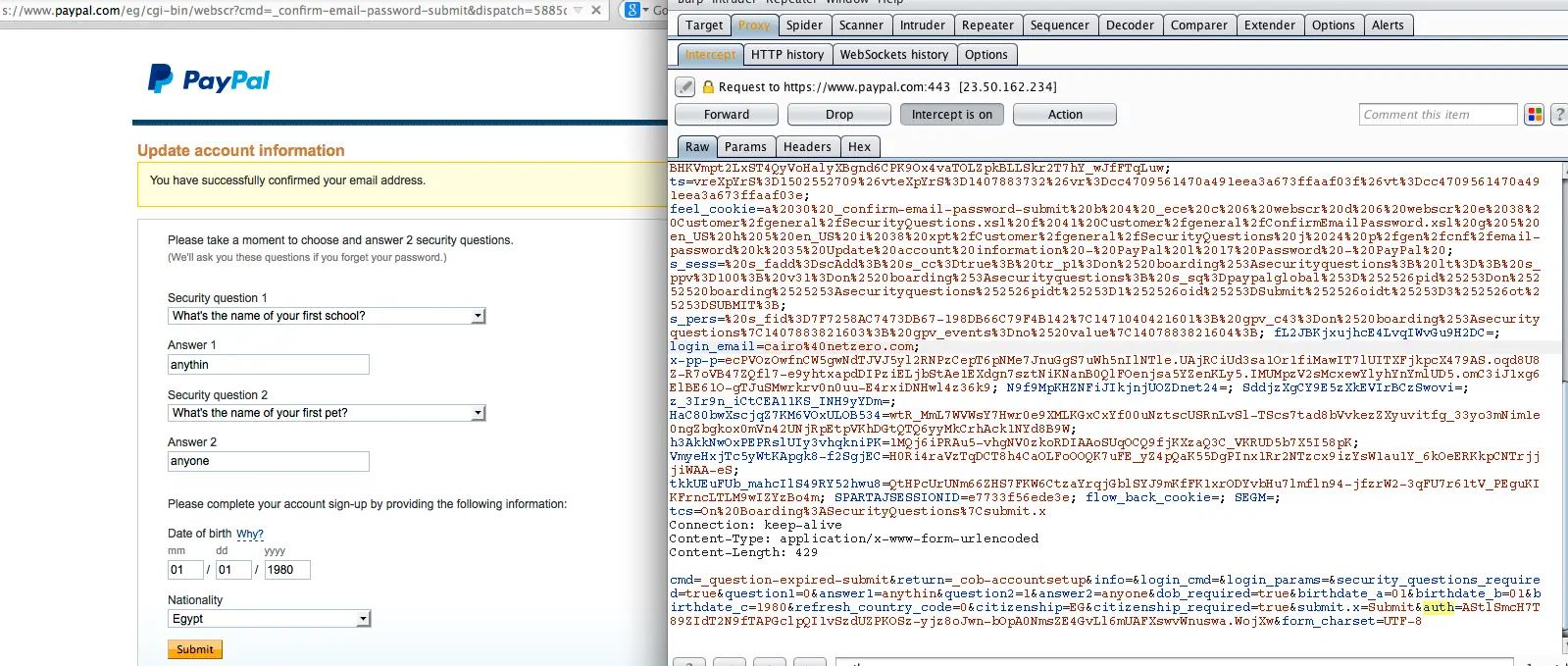Open the top-level Options tab
The width and height of the screenshot is (1568, 666).
(x=1334, y=26)
